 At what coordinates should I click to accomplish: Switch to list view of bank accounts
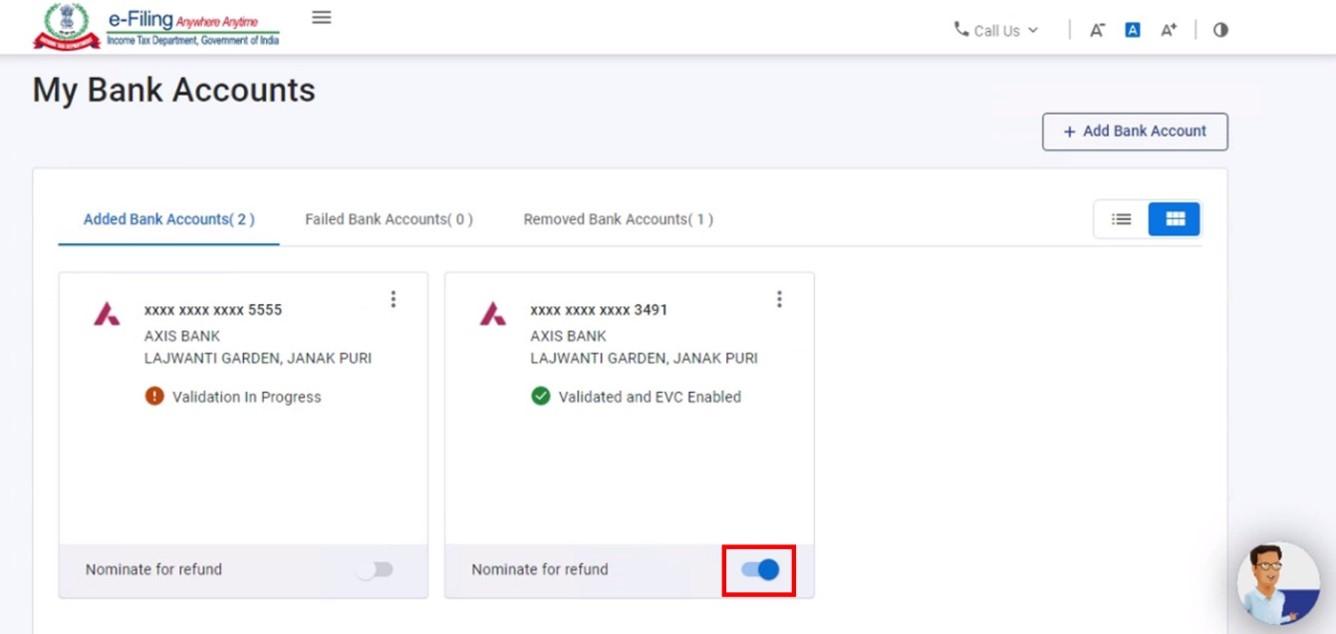click(x=1121, y=218)
